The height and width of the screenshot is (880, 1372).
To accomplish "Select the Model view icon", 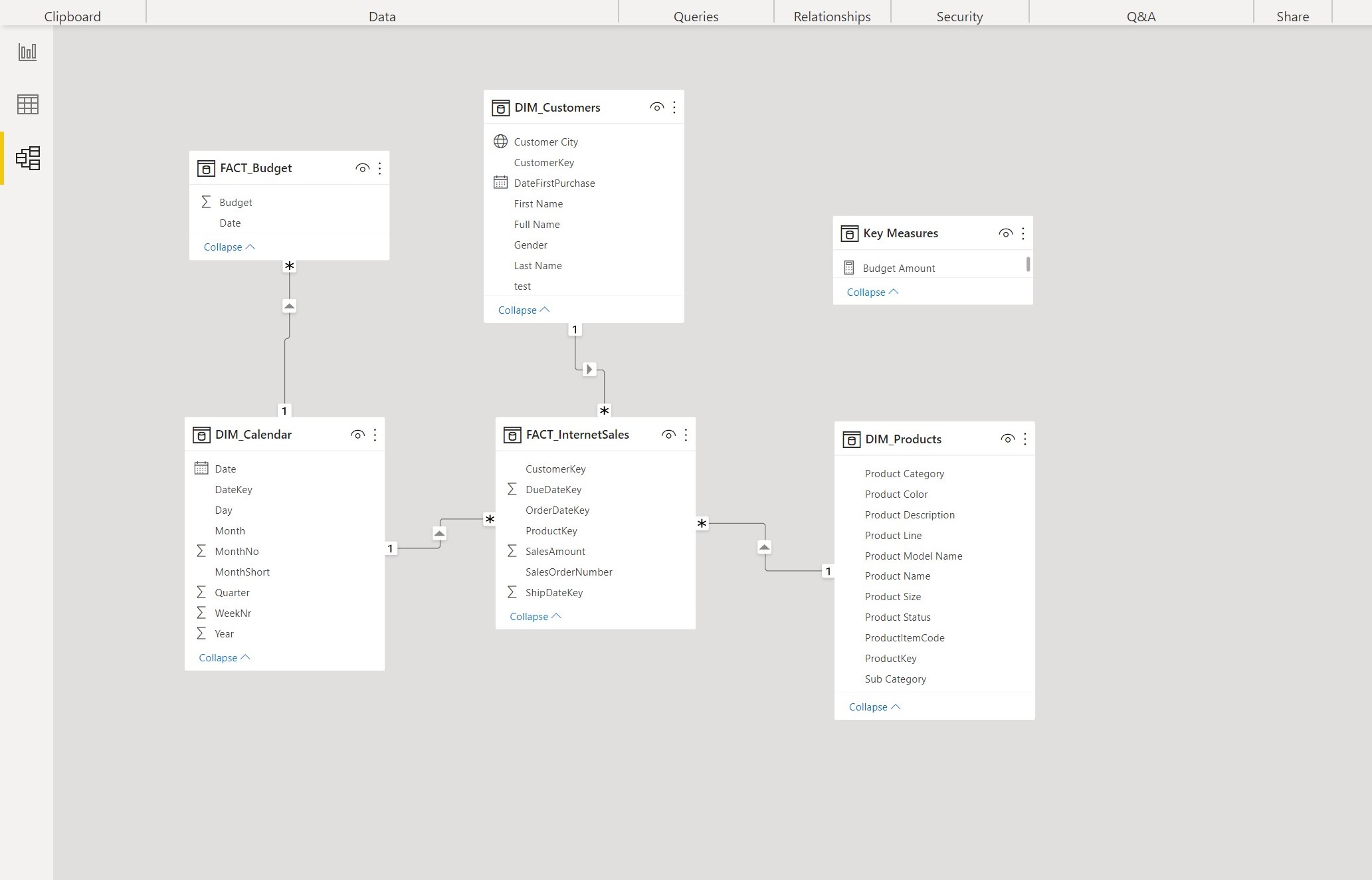I will 28,158.
